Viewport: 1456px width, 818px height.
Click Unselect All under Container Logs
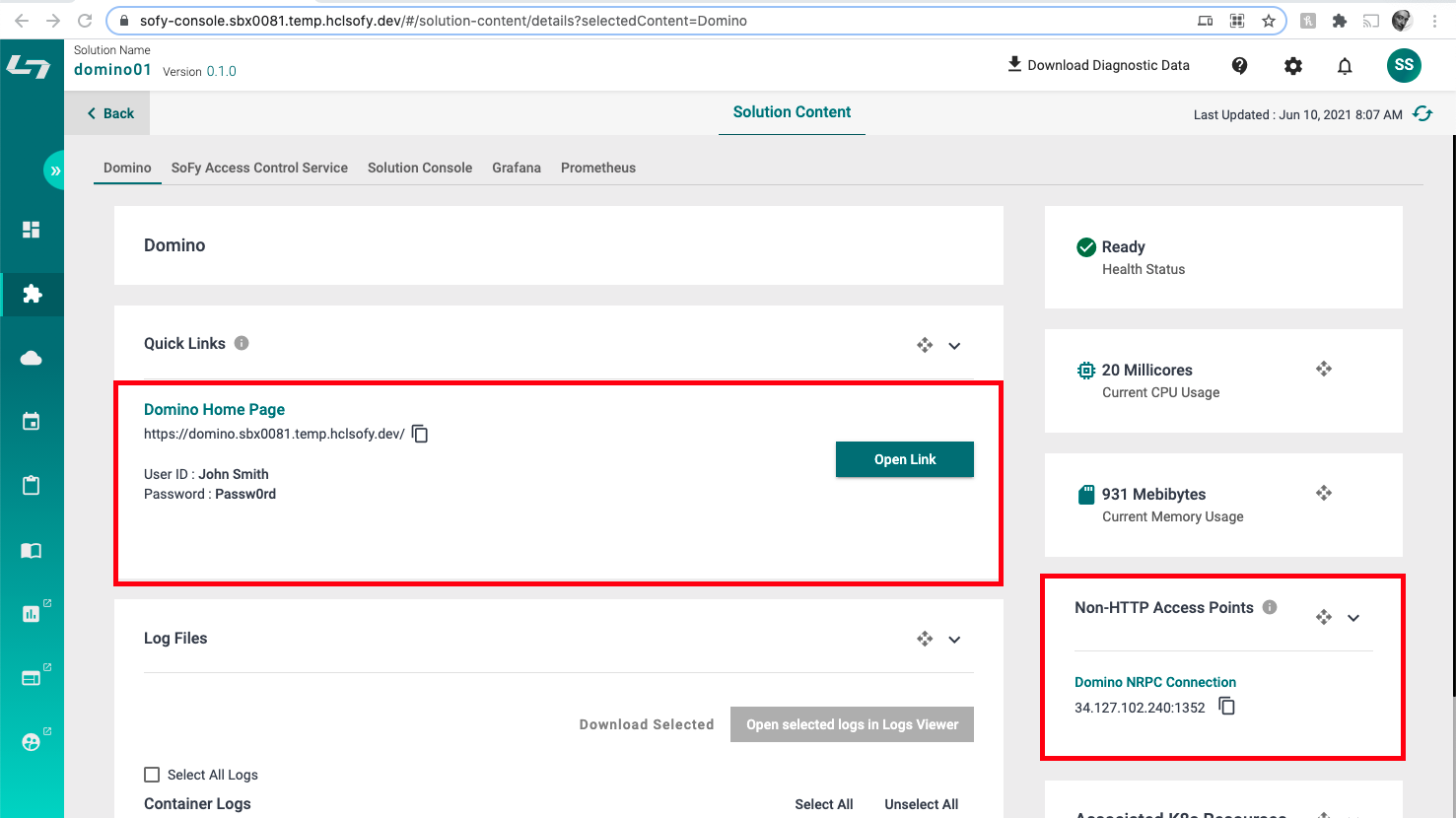point(921,804)
